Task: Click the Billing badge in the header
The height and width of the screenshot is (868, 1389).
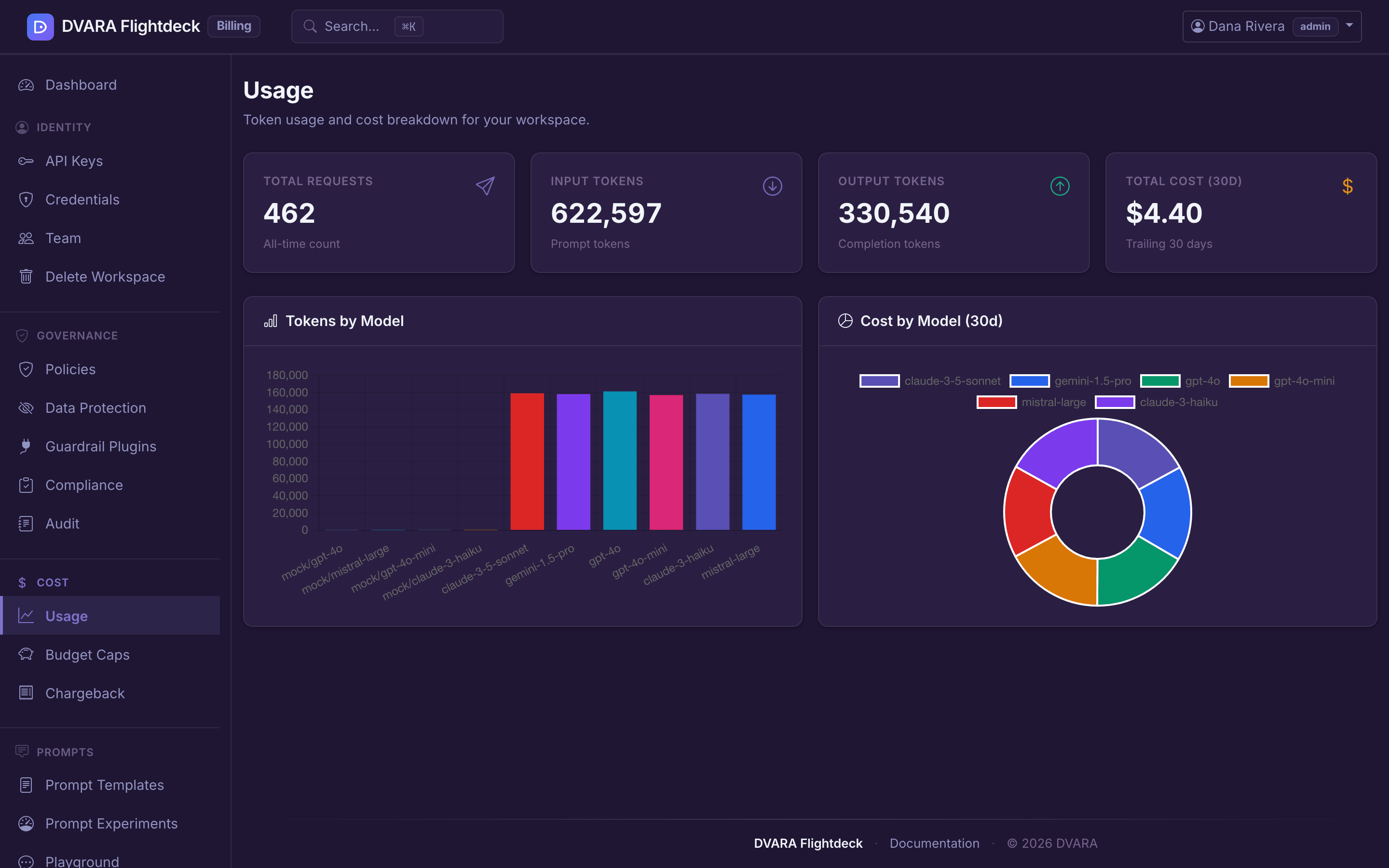Action: [233, 27]
